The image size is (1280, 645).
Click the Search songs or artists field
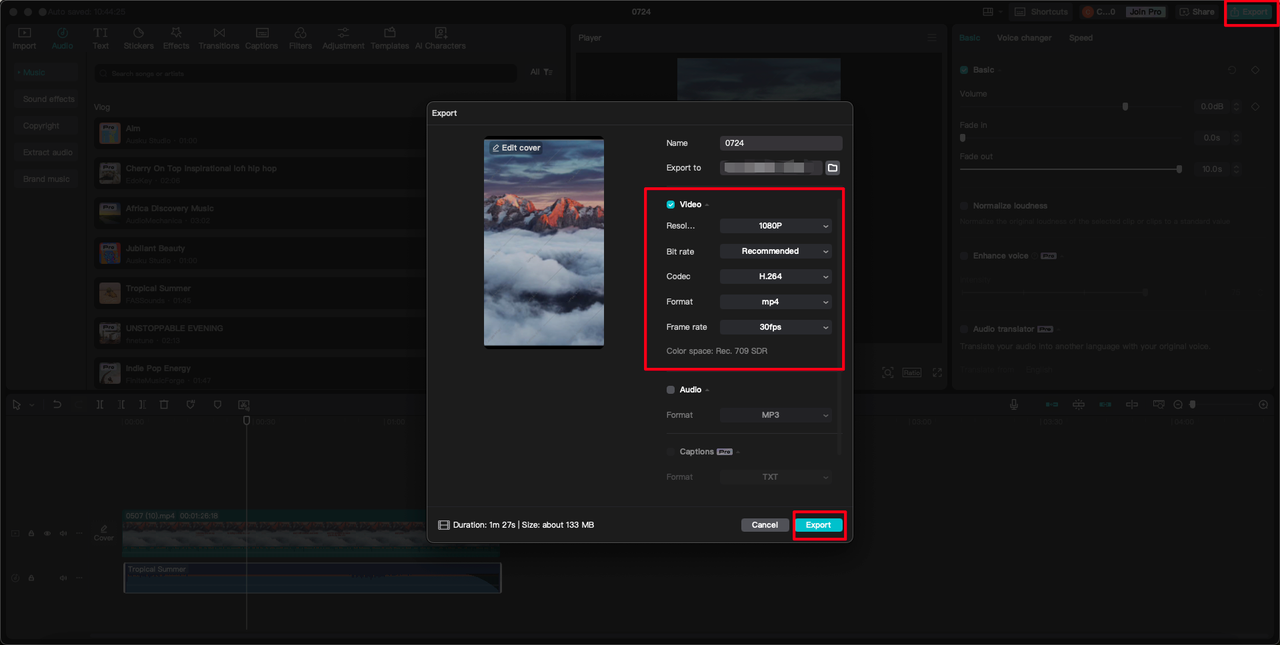[306, 73]
